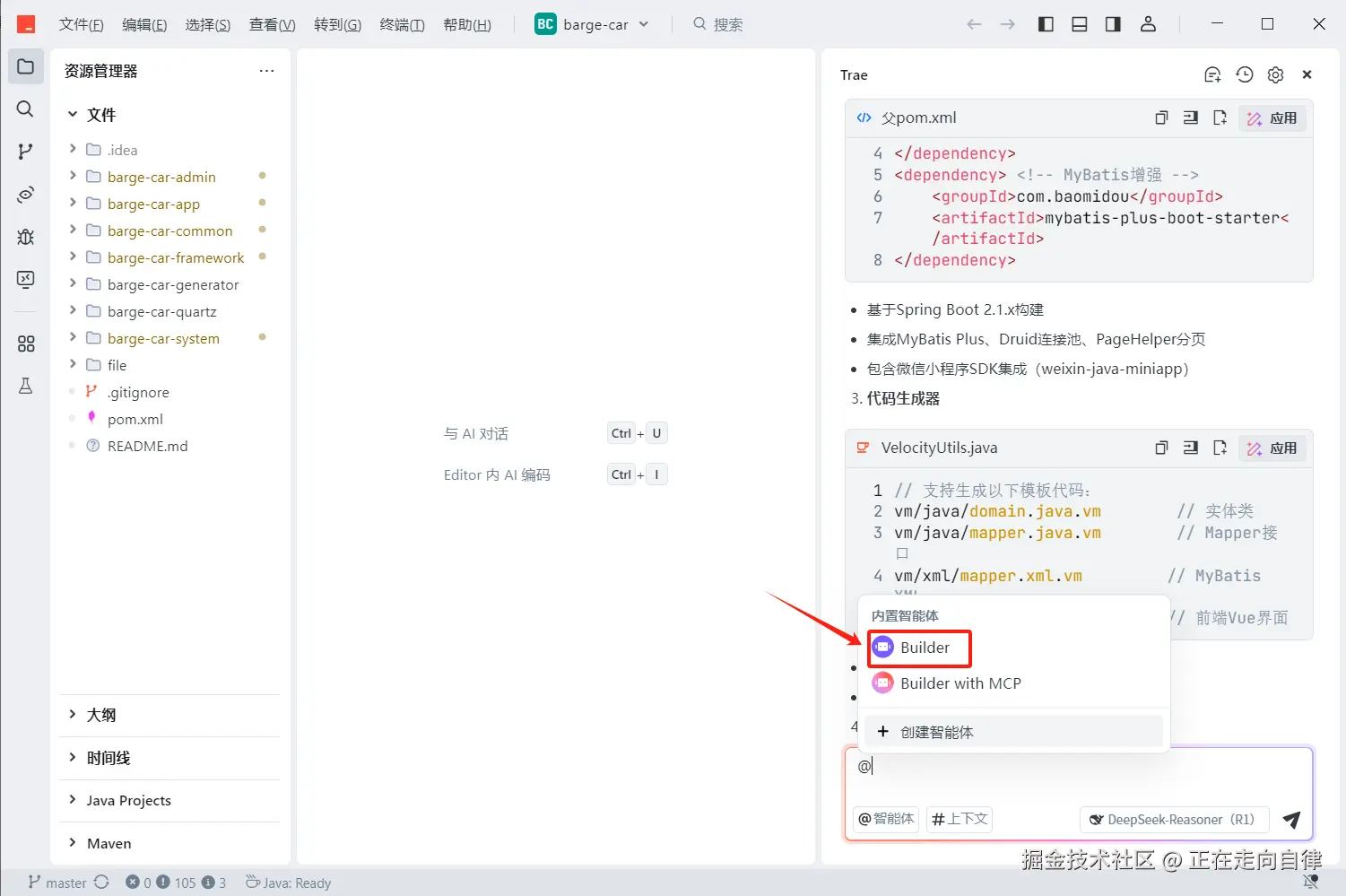Open Trae panel settings gear

pyautogui.click(x=1275, y=75)
